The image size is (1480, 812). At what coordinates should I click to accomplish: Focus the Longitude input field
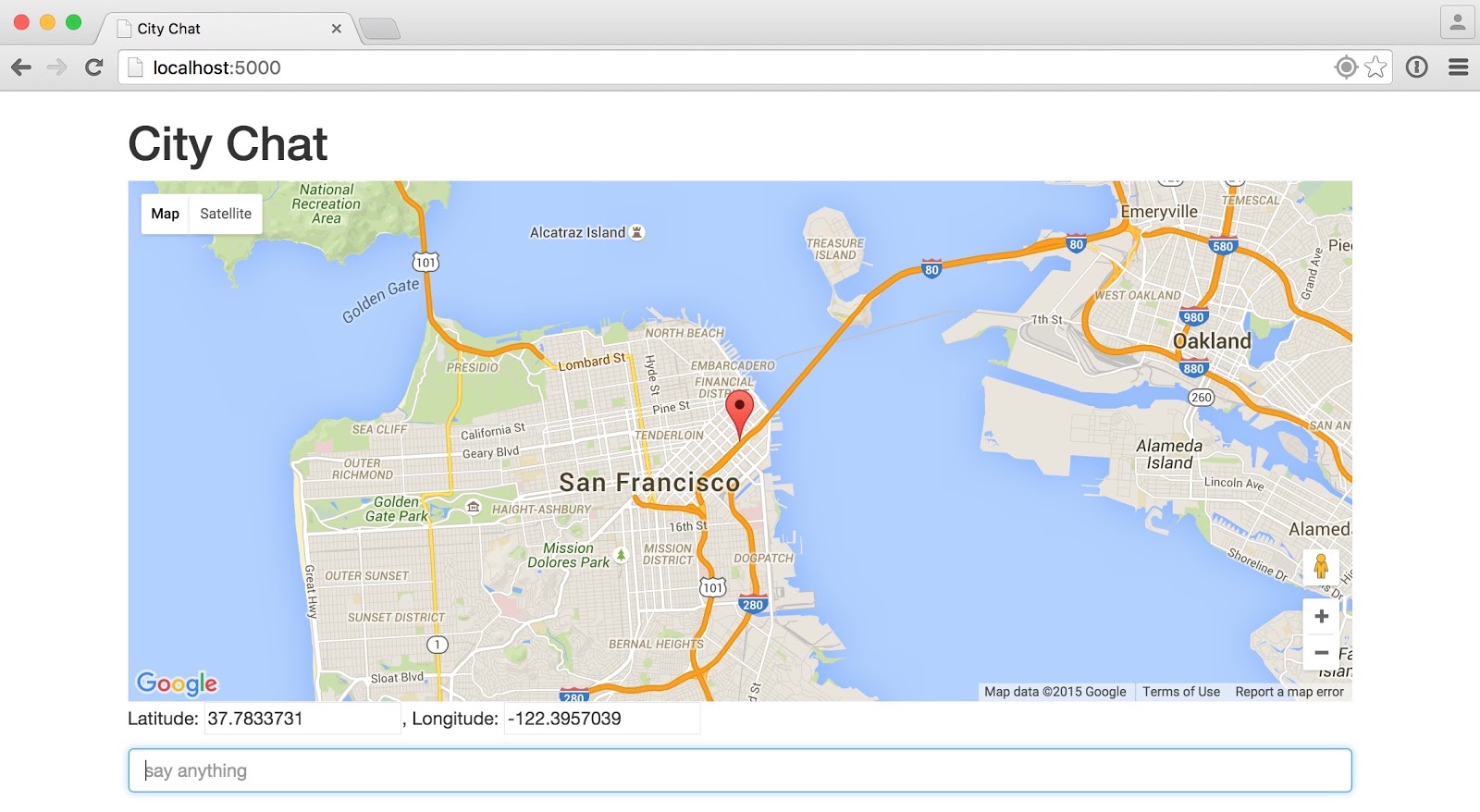click(601, 719)
